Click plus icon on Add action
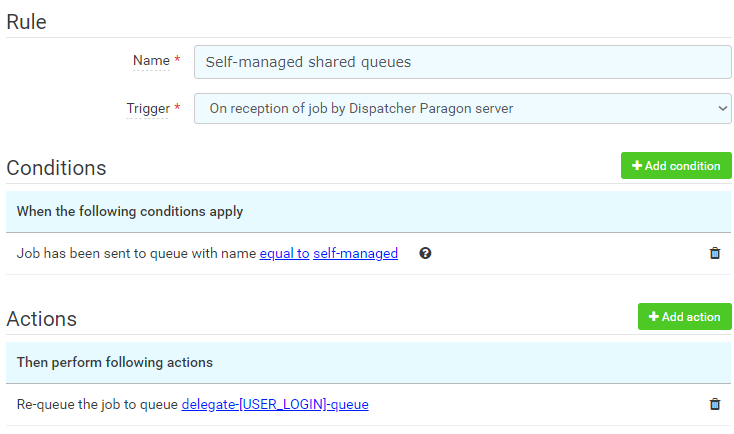The width and height of the screenshot is (734, 434). coord(654,317)
